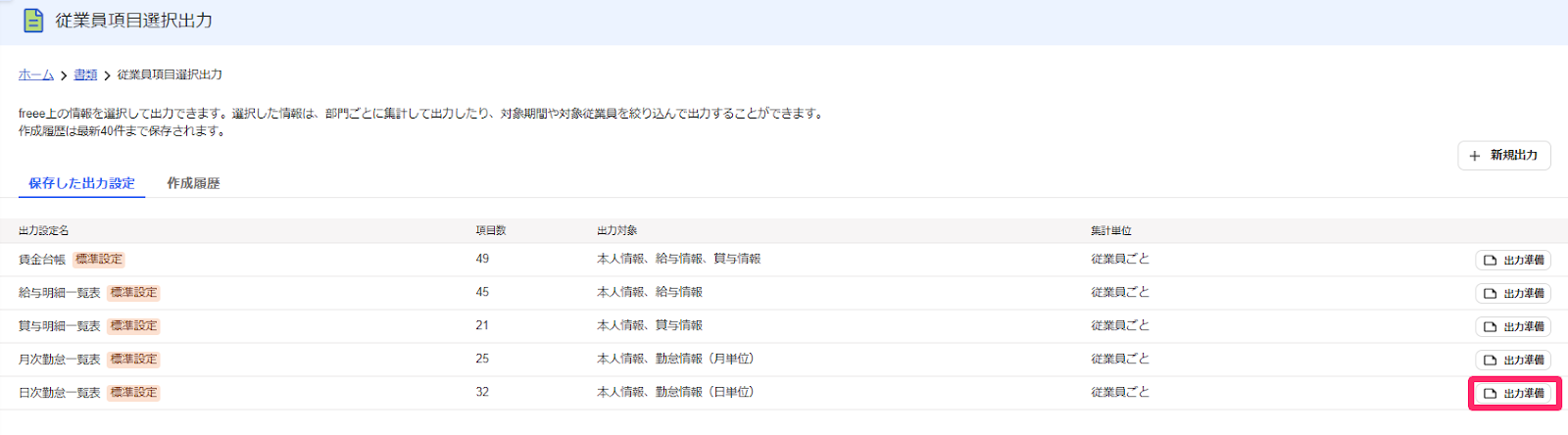Switch to the 作成履歴 tab
The height and width of the screenshot is (435, 1568).
coord(193,183)
